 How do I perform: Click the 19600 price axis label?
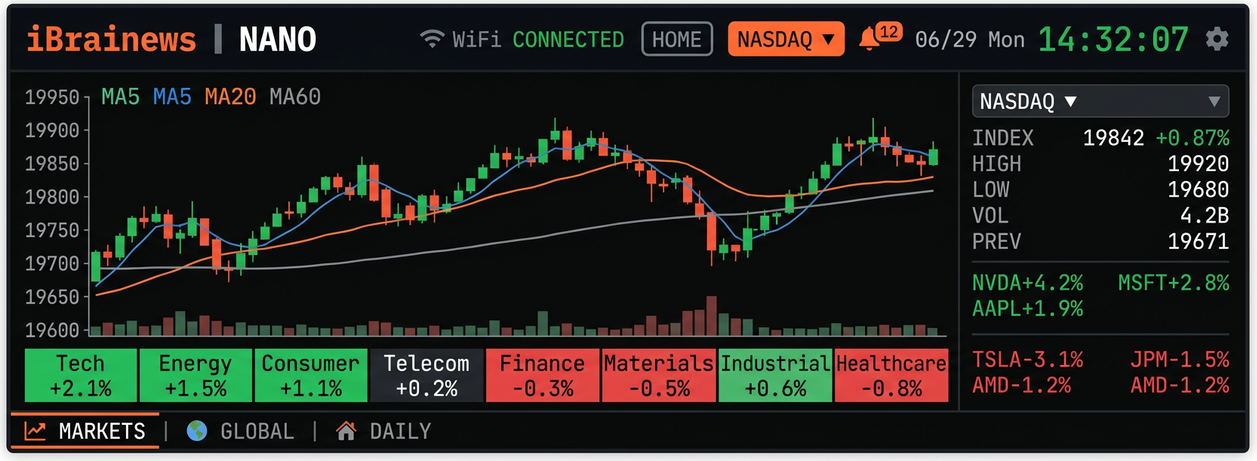click(x=51, y=329)
